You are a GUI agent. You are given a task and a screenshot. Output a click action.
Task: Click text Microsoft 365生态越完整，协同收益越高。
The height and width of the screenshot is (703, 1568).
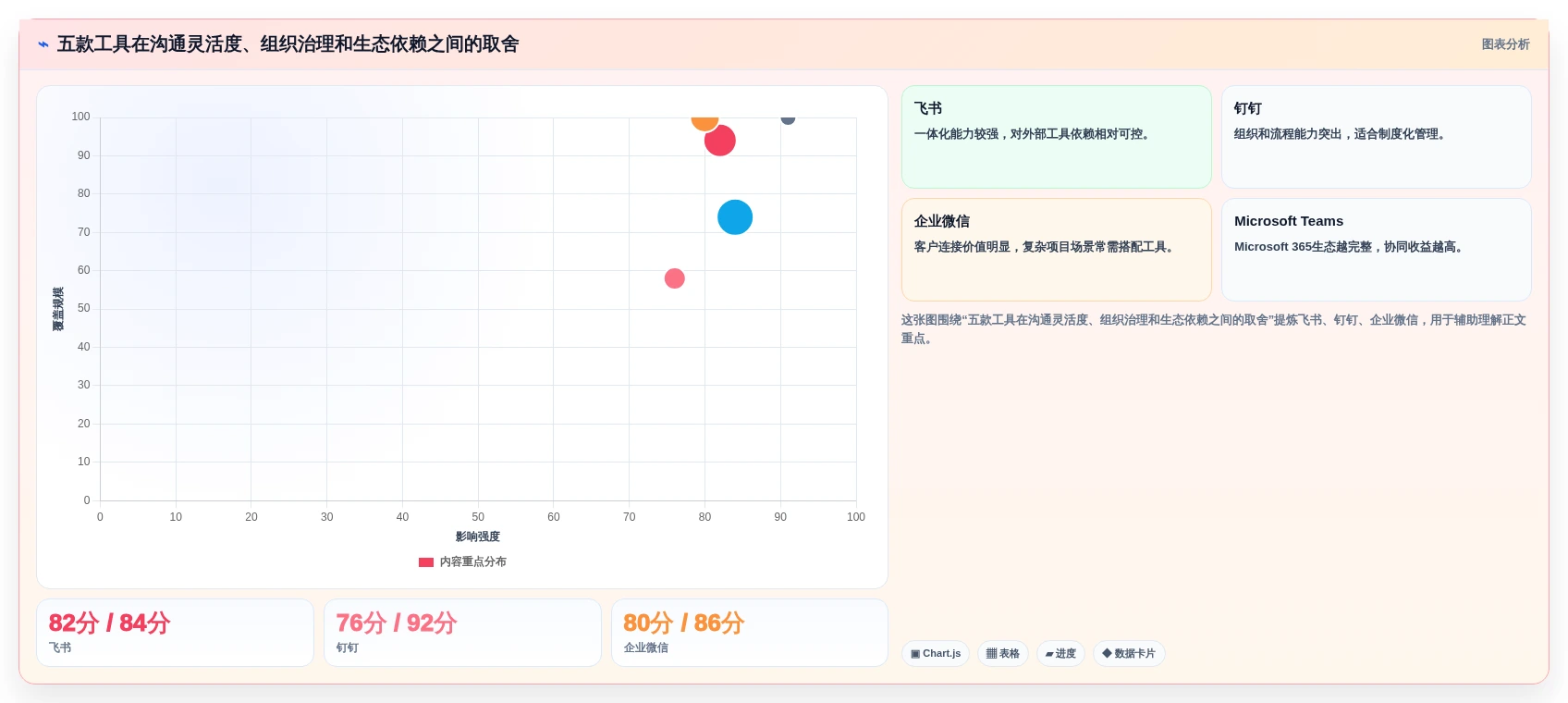1351,247
